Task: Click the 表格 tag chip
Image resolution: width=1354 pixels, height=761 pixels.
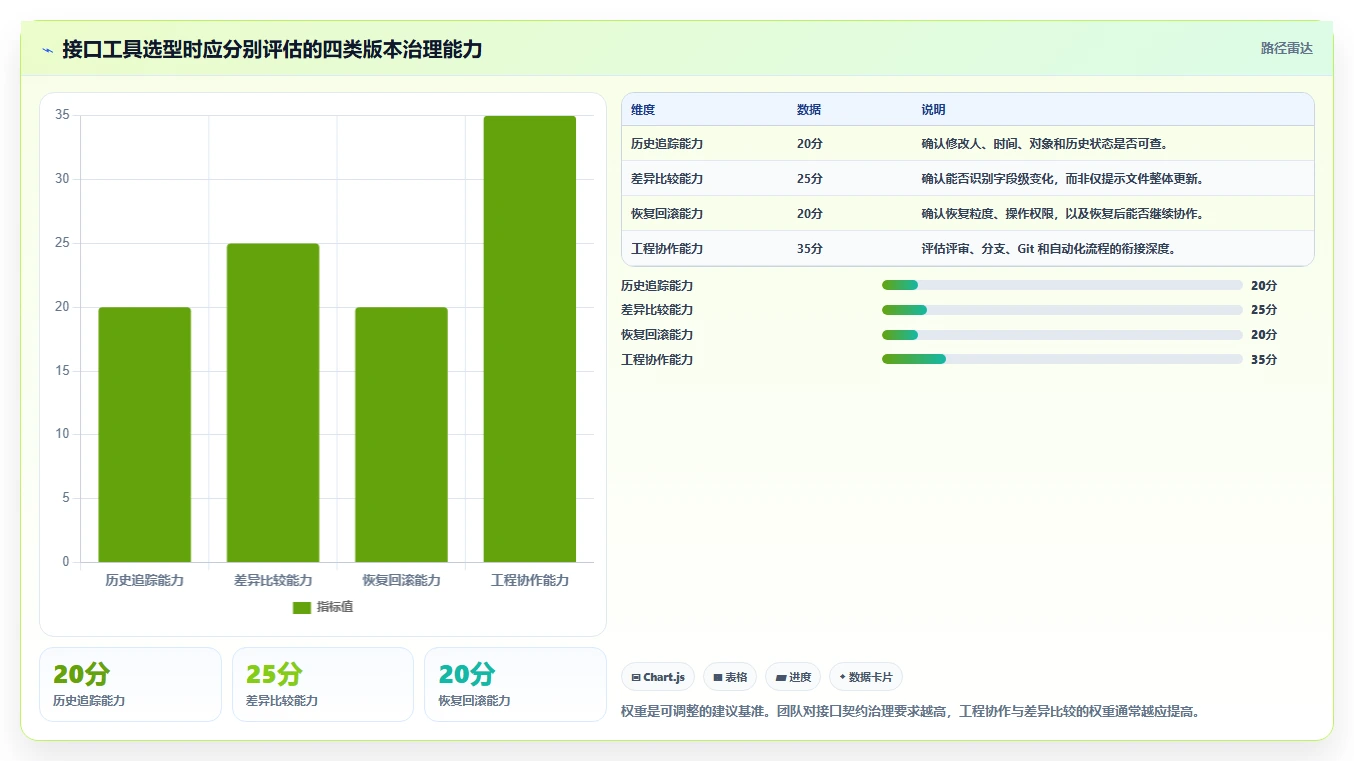Action: point(730,677)
